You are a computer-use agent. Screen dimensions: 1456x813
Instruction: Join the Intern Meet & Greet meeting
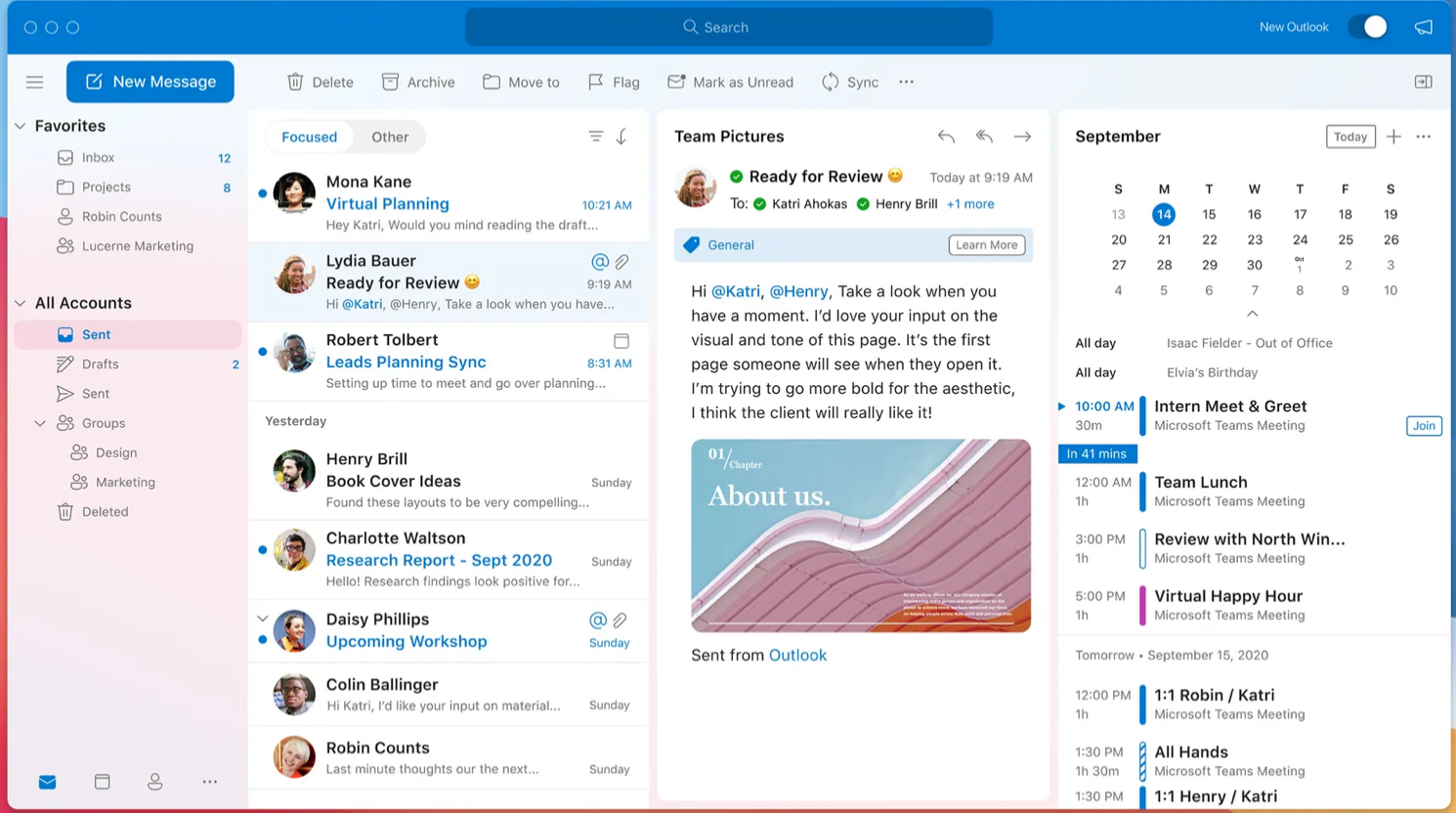(1423, 426)
